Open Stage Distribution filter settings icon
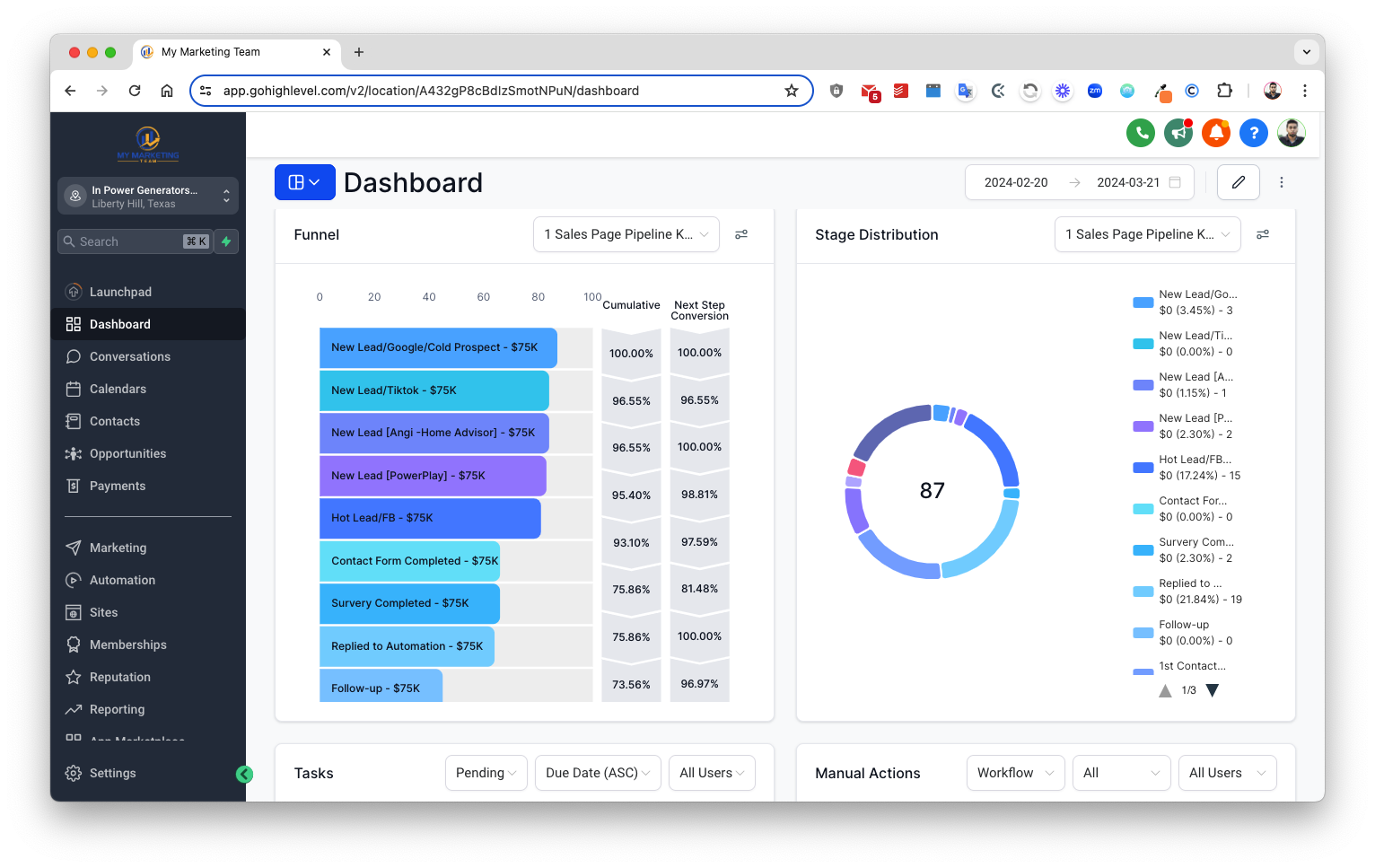This screenshot has width=1375, height=868. 1263,234
